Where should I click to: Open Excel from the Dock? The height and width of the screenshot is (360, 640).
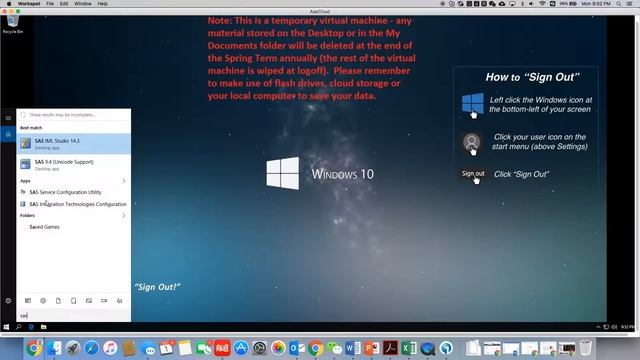(x=409, y=348)
